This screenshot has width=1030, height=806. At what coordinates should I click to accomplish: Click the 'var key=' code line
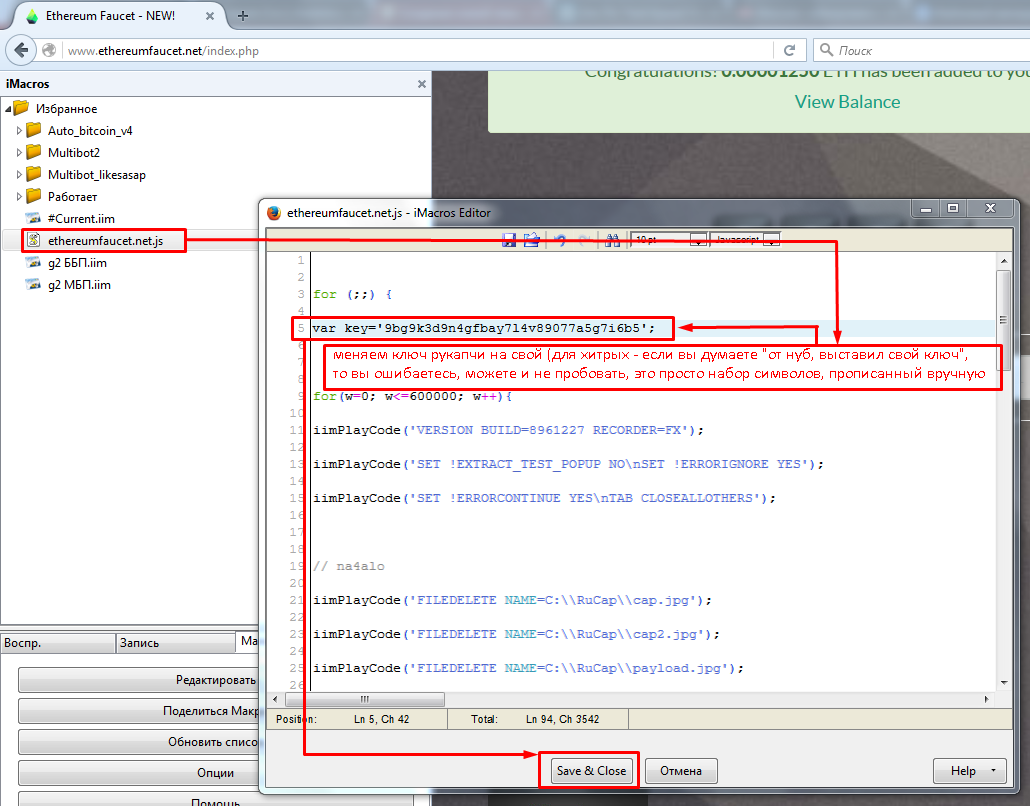(483, 328)
